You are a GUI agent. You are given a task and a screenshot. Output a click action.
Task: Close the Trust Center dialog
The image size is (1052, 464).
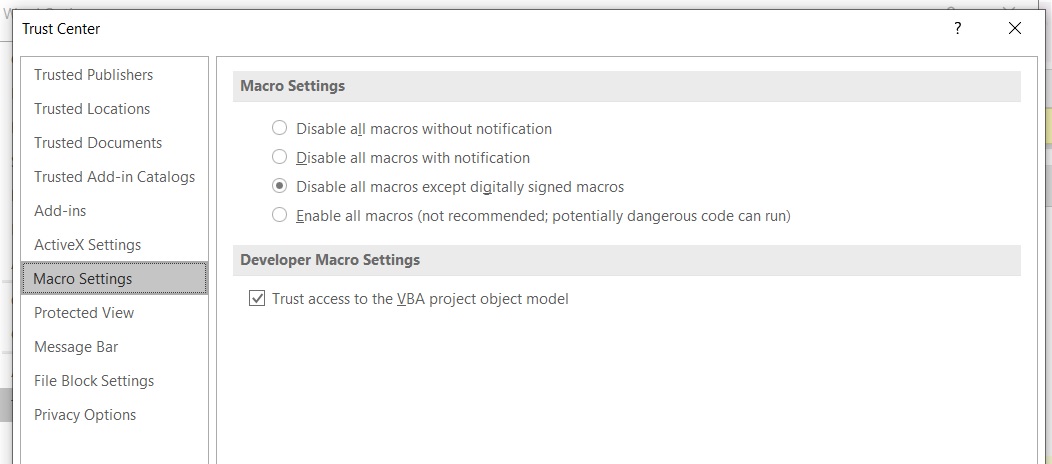pyautogui.click(x=1015, y=29)
